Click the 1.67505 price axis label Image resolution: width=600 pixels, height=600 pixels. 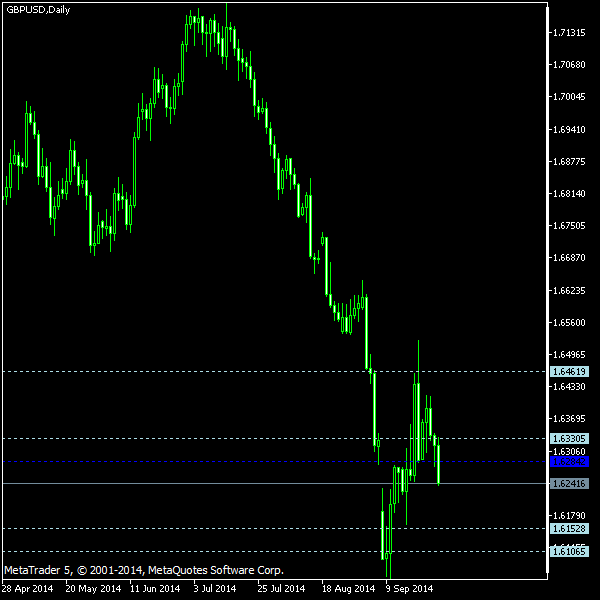[x=569, y=226]
